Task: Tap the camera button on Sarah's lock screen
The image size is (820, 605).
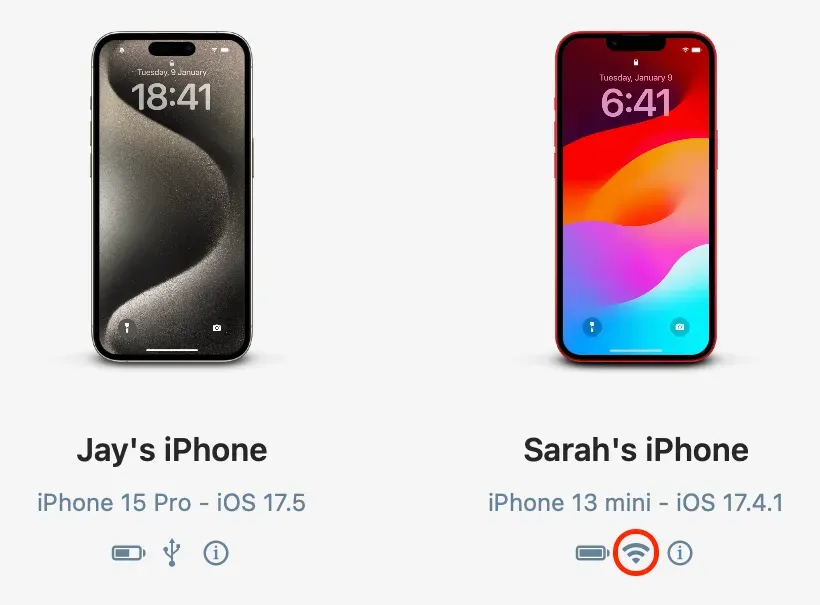Action: (x=679, y=327)
